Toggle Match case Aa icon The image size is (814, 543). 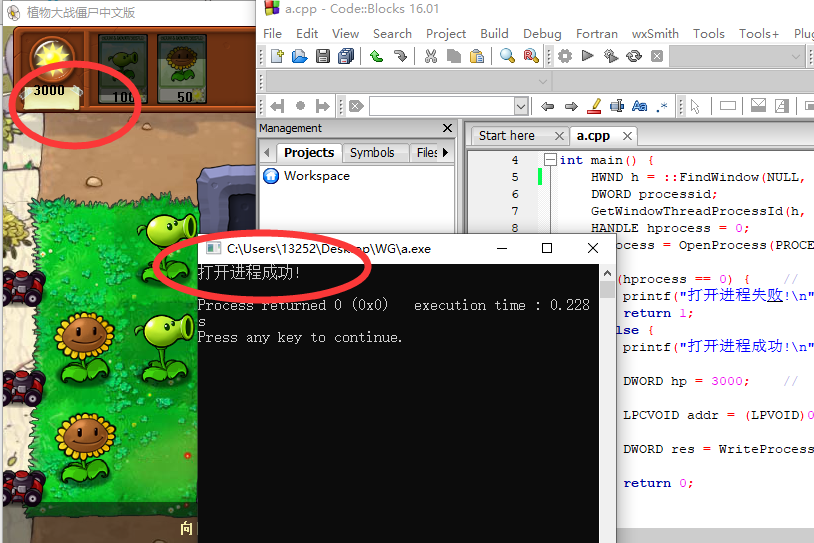640,106
